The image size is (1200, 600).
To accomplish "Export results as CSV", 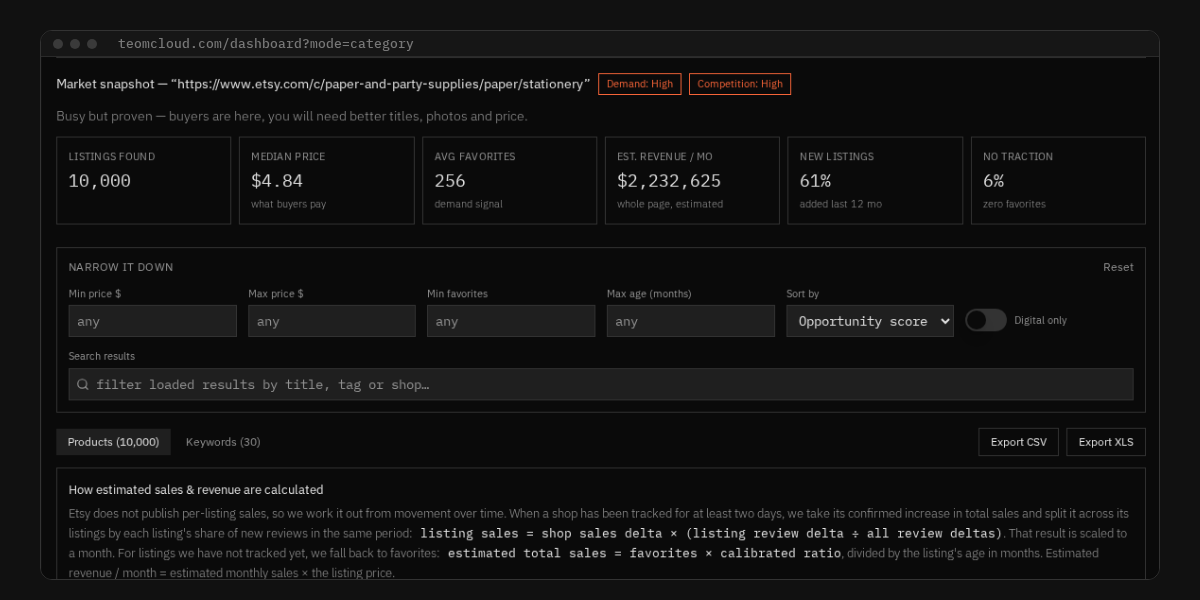I will [x=1020, y=442].
